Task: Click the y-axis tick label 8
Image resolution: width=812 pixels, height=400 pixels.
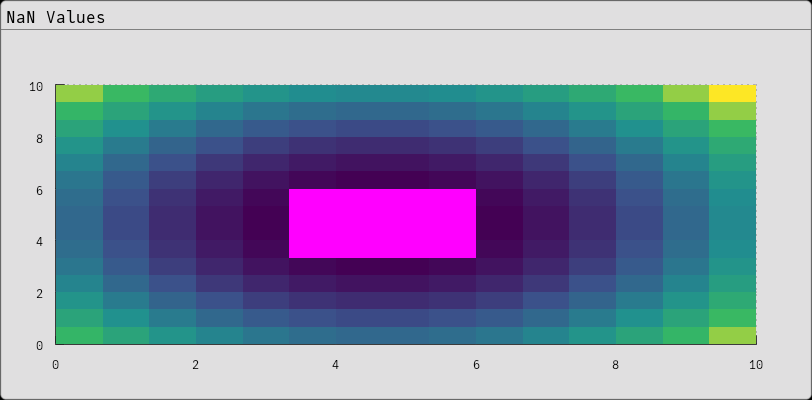Action: coord(39,138)
